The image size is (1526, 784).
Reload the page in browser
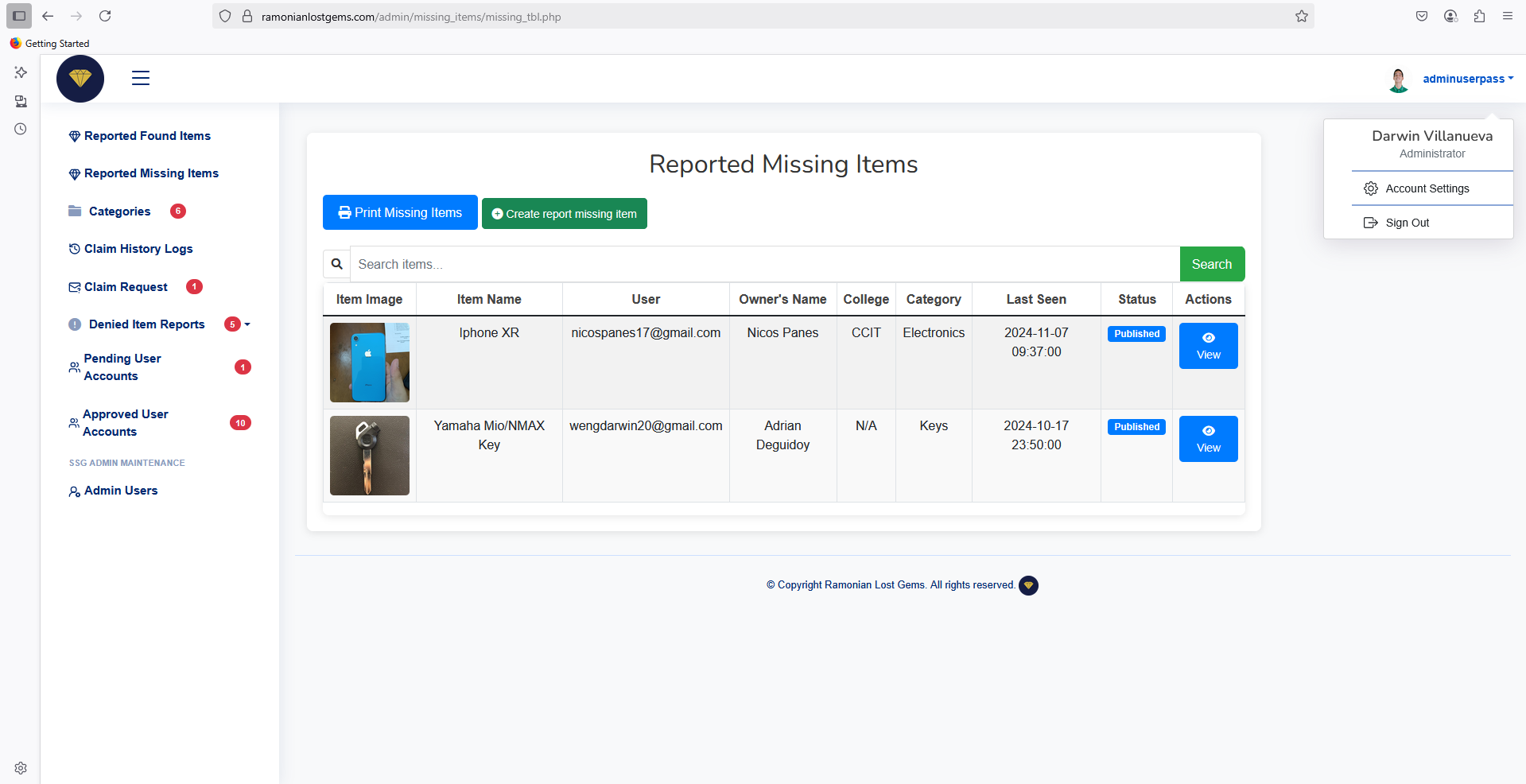[105, 16]
